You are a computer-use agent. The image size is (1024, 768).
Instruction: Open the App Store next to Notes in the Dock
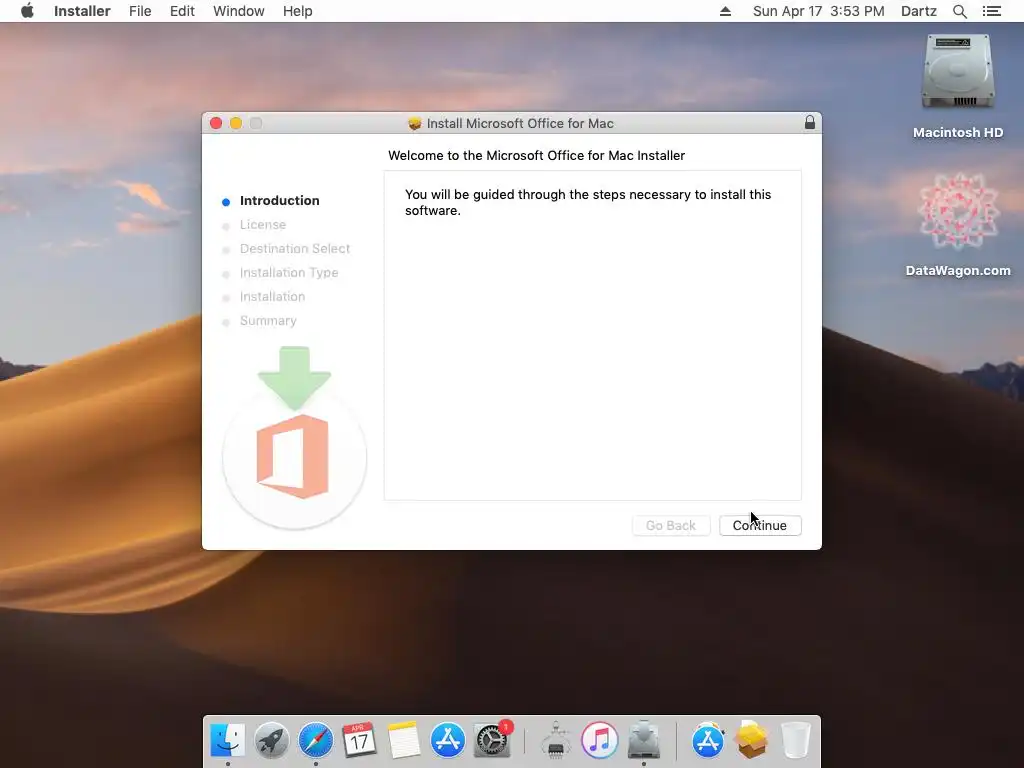pyautogui.click(x=447, y=740)
